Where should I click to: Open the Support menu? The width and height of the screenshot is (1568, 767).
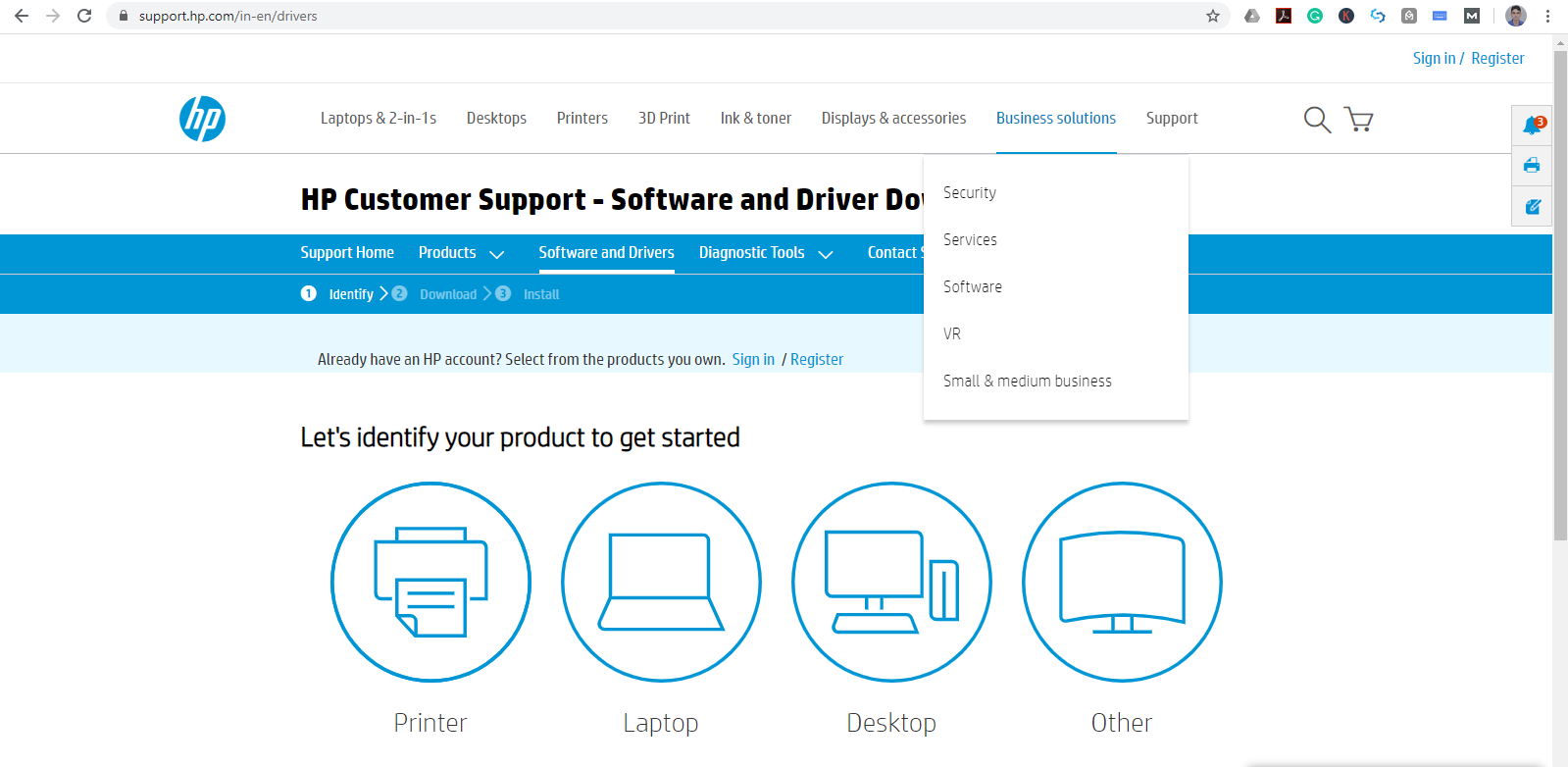pyautogui.click(x=1172, y=118)
